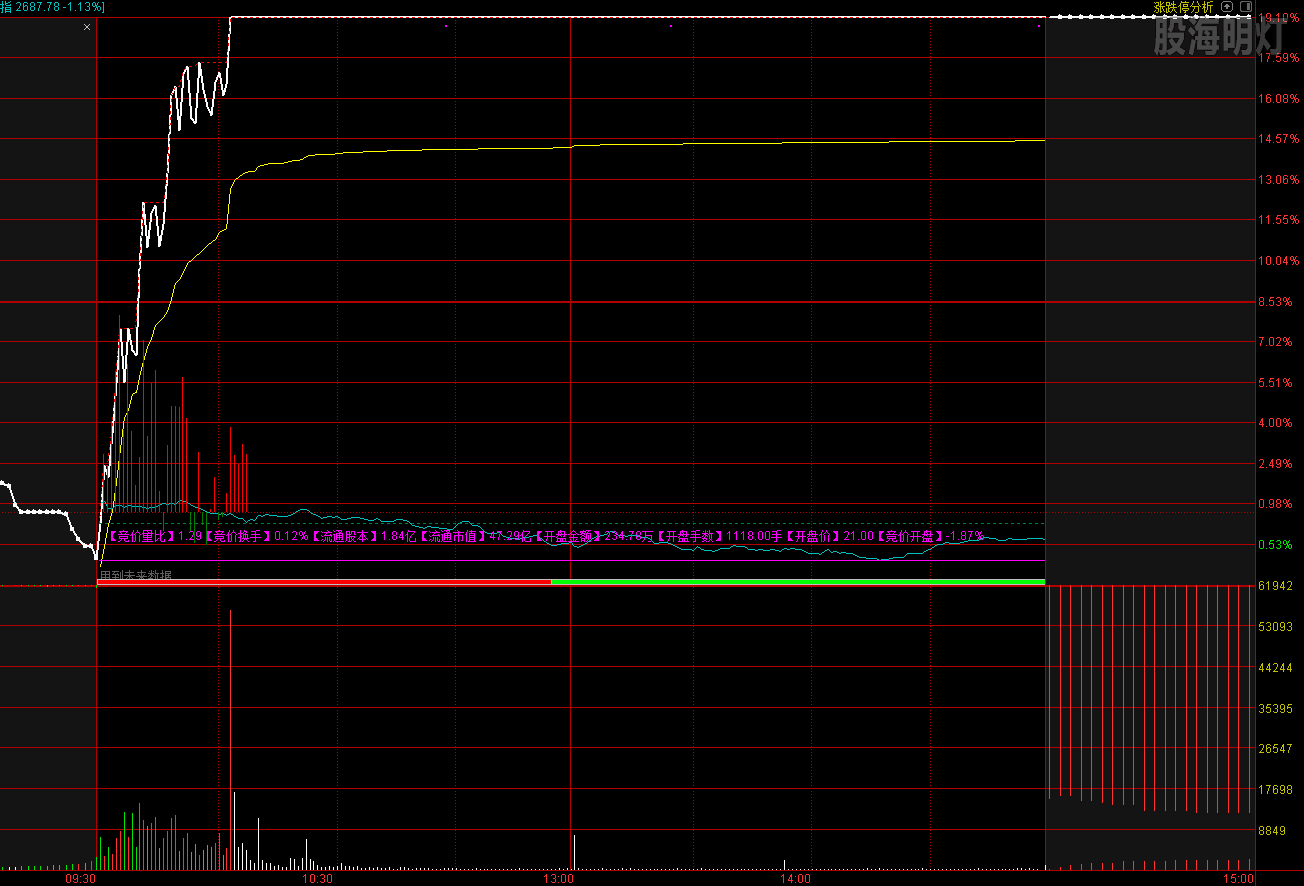
Task: Open the 涨跌停分析 analysis link
Action: point(1182,7)
